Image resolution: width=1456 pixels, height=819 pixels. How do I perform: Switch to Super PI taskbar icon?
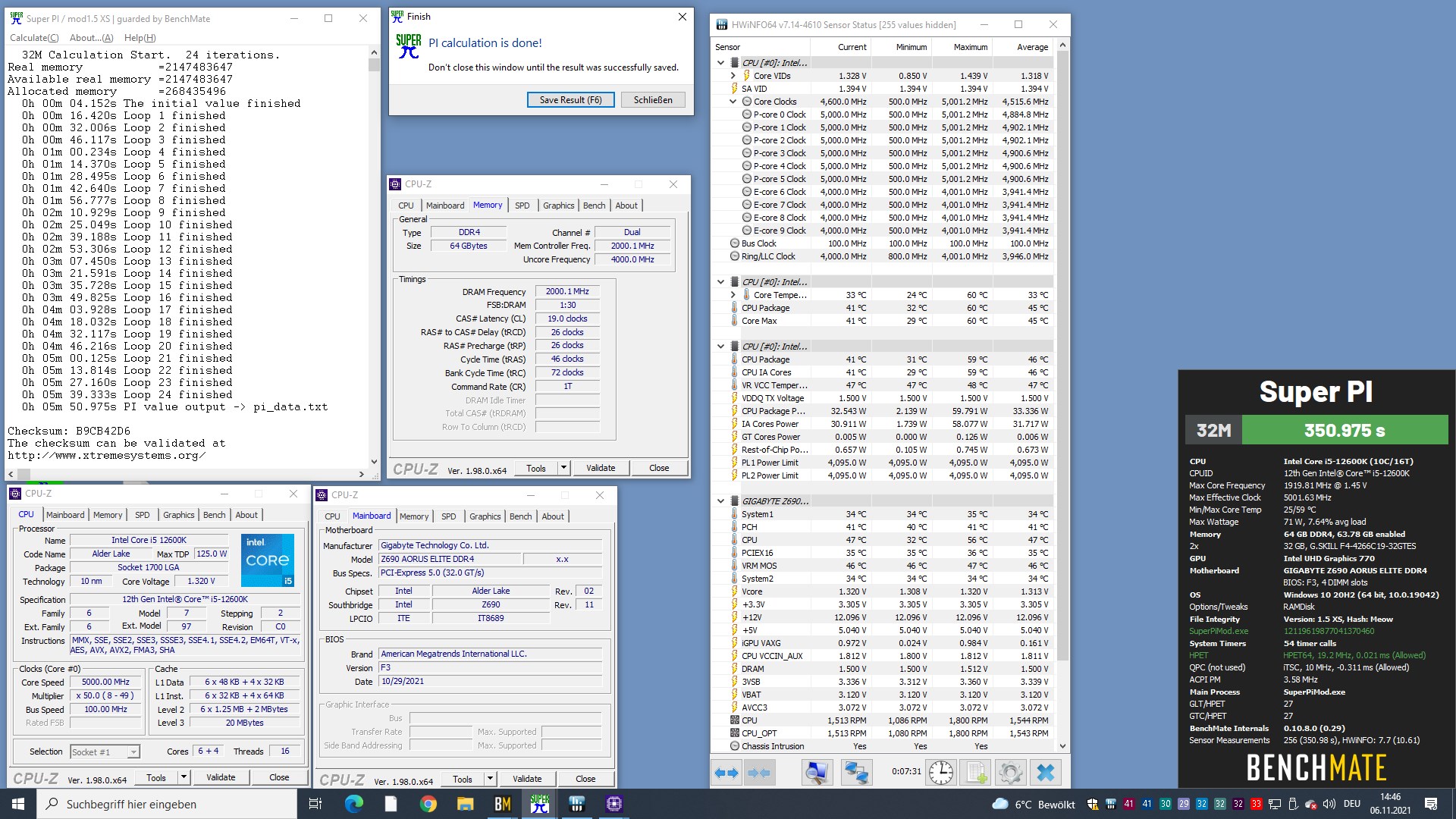tap(540, 804)
